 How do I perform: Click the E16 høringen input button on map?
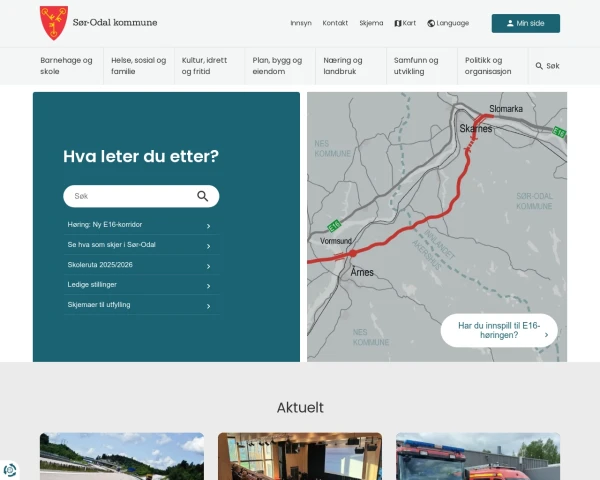pos(499,330)
